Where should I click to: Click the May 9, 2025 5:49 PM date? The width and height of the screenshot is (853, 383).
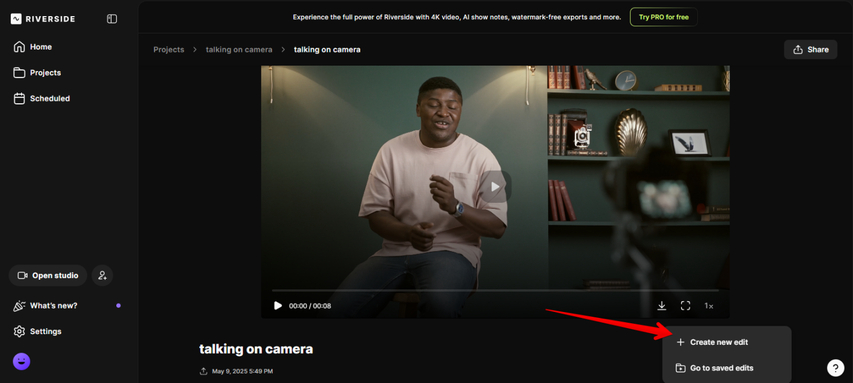click(x=242, y=372)
